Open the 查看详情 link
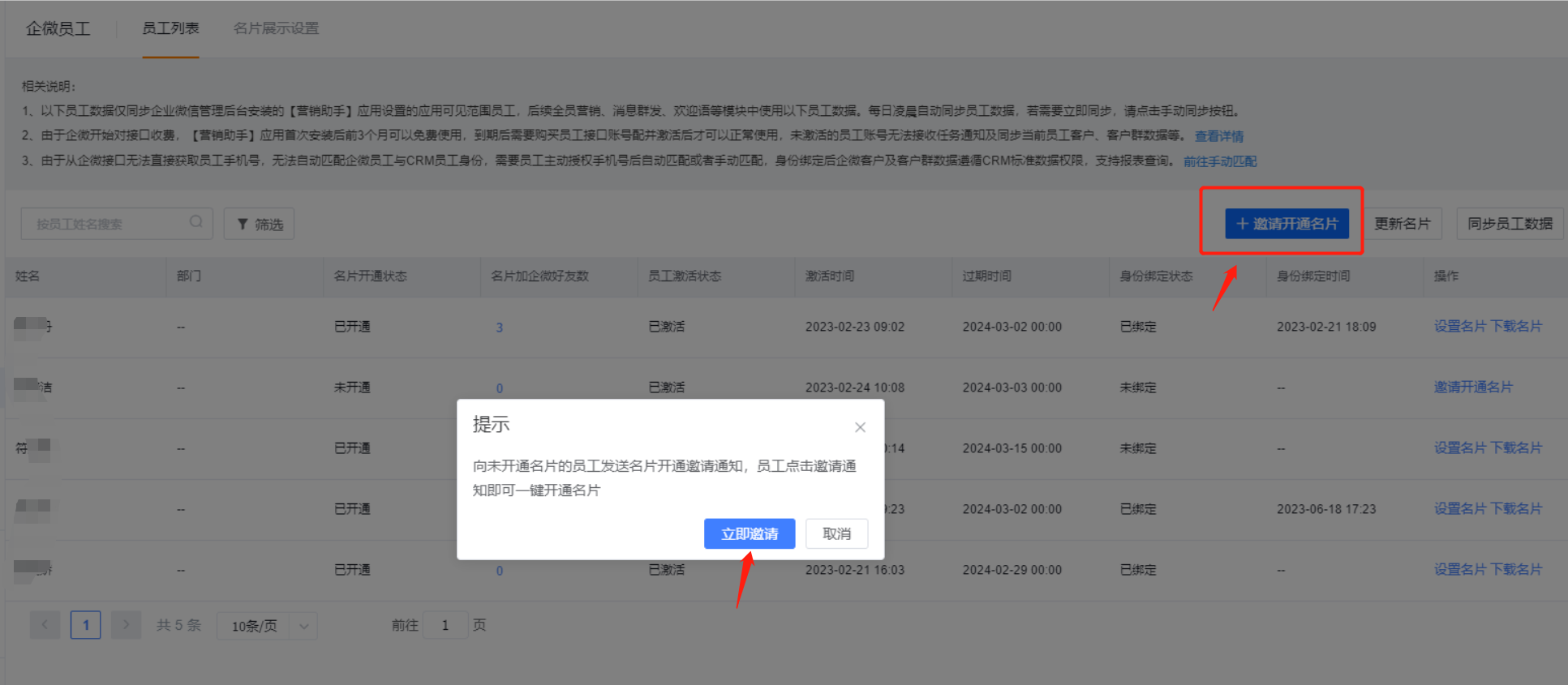Viewport: 1568px width, 685px height. click(x=1218, y=136)
